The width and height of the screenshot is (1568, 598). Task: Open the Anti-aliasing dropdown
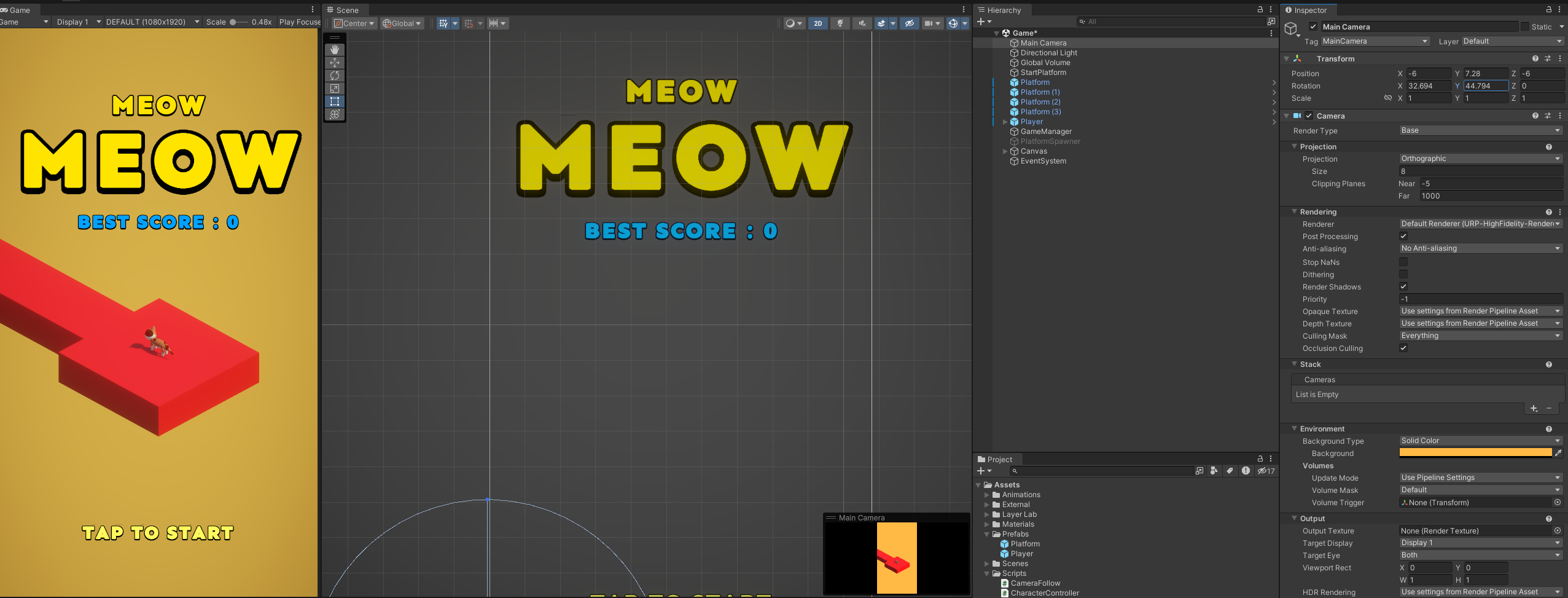[1481, 248]
